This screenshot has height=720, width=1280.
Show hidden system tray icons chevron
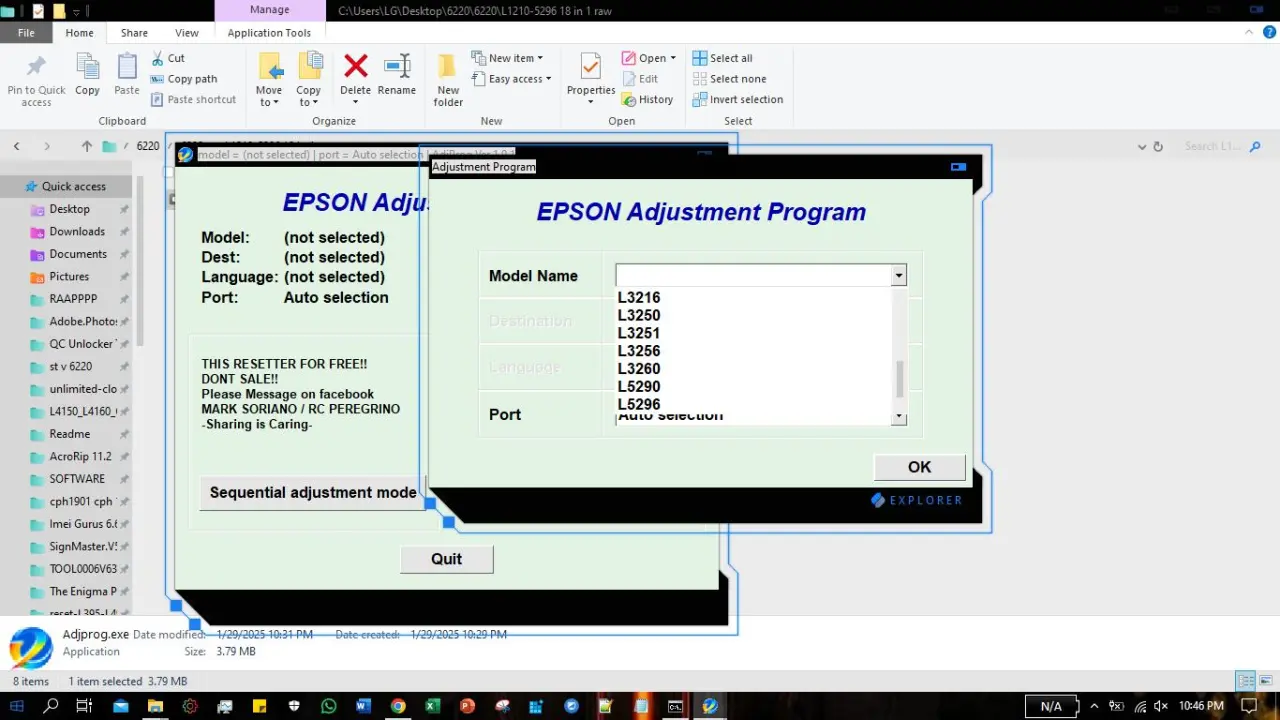(x=1094, y=706)
